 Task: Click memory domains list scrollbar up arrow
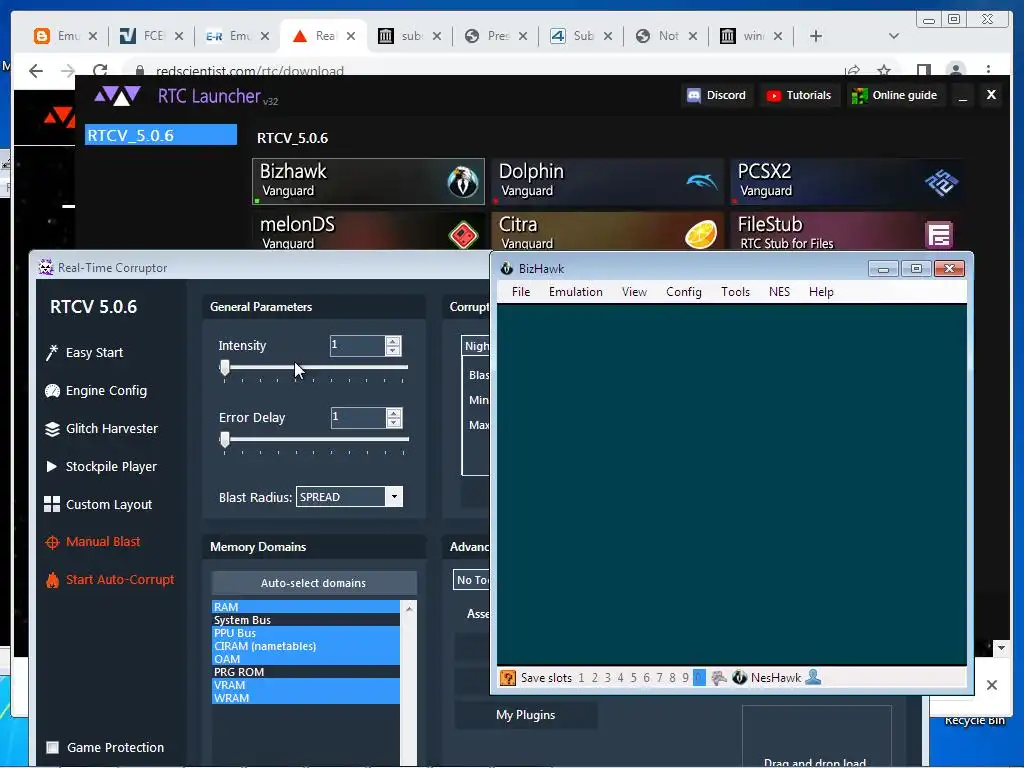(x=409, y=608)
